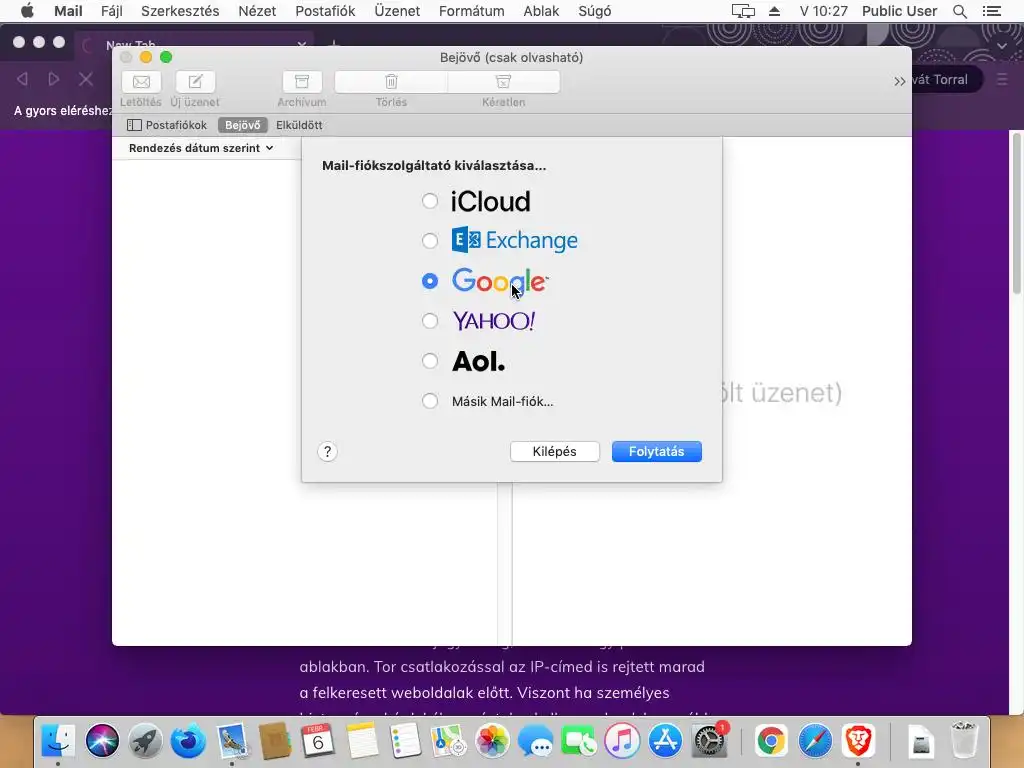Open the Rendezés dátum szerint dropdown
Viewport: 1024px width, 768px height.
[x=200, y=148]
